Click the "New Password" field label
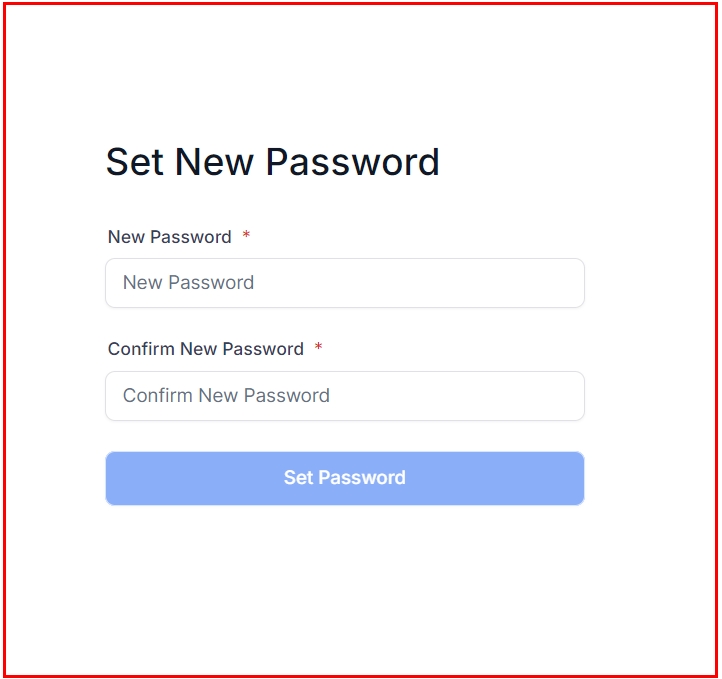The height and width of the screenshot is (679, 722). (x=170, y=237)
